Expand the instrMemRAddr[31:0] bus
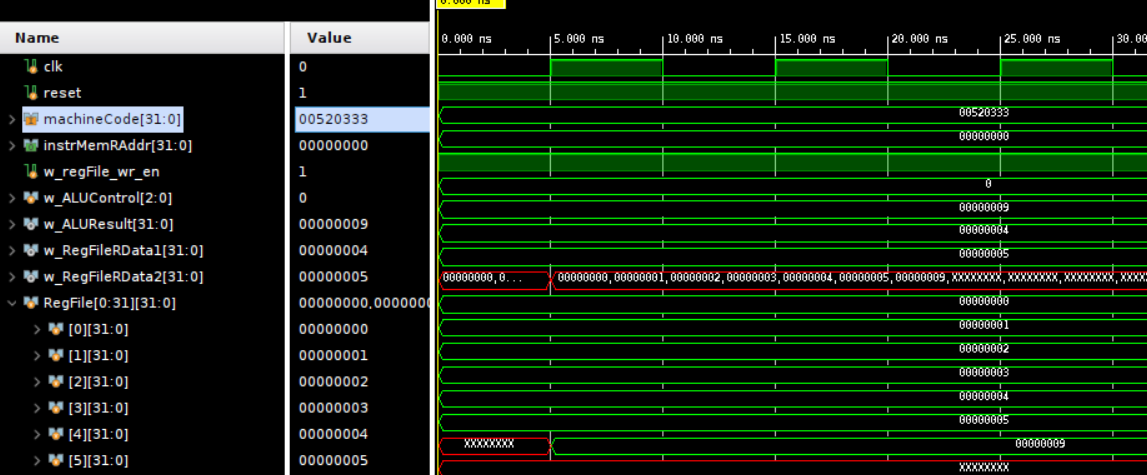Screen dimensions: 1147x475 click(11, 146)
